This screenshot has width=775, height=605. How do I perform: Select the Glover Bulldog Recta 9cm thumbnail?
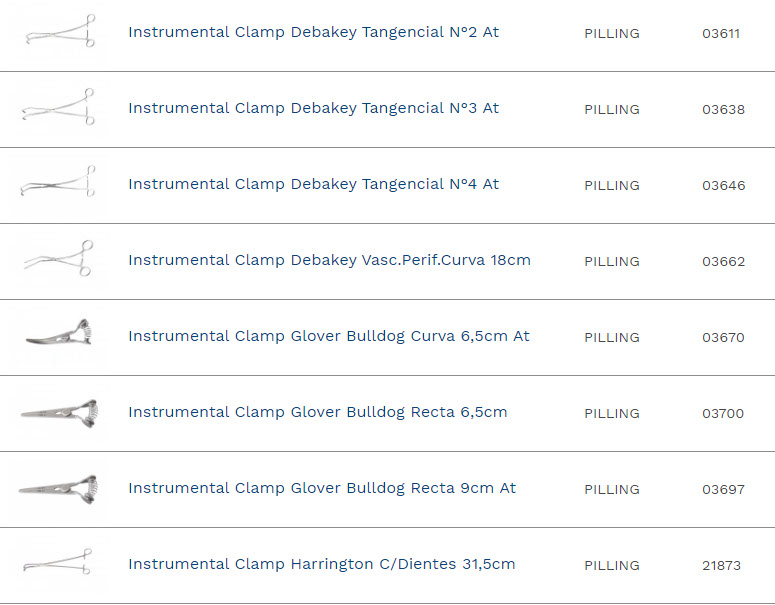(x=59, y=488)
